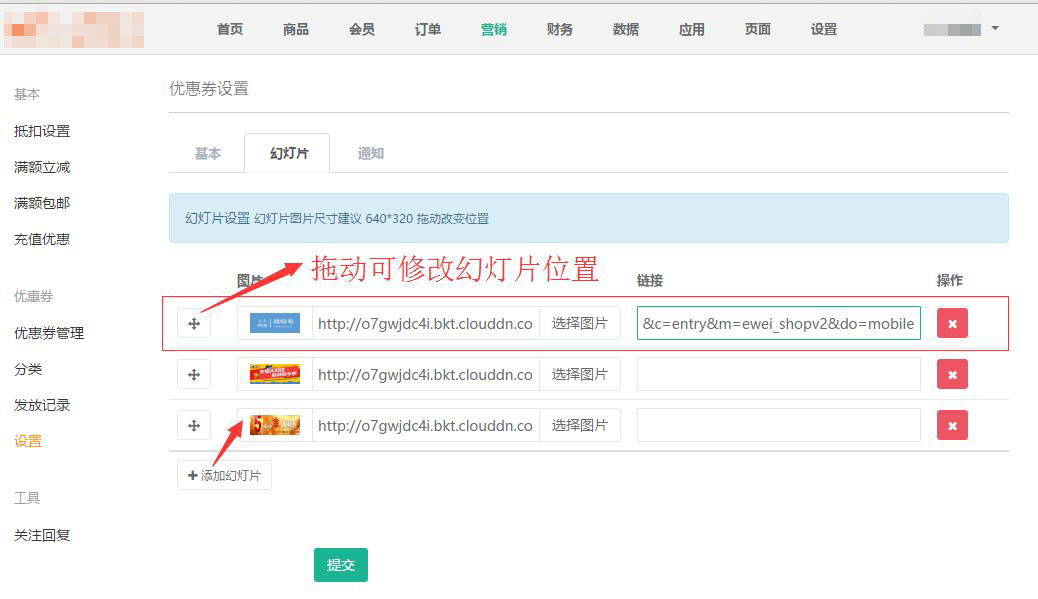Open the 营销 top menu
This screenshot has width=1038, height=599.
pos(494,29)
